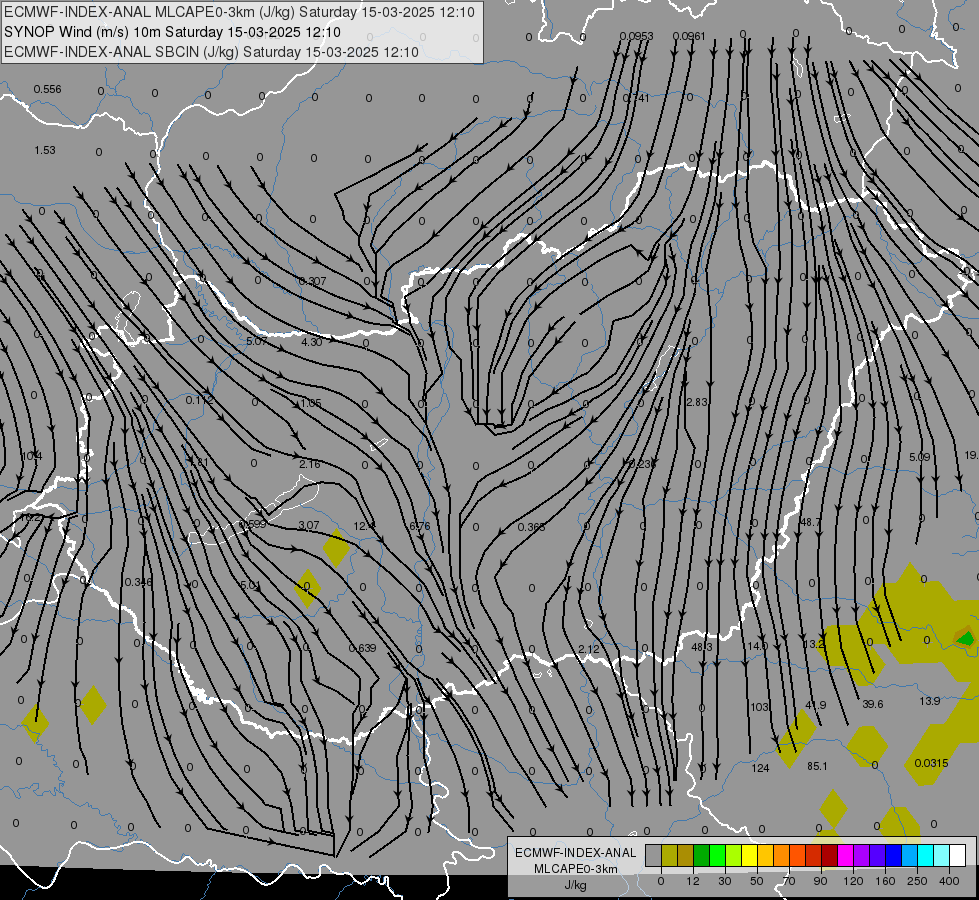This screenshot has height=900, width=979.
Task: Click the dark red legend swatch
Action: point(829,856)
